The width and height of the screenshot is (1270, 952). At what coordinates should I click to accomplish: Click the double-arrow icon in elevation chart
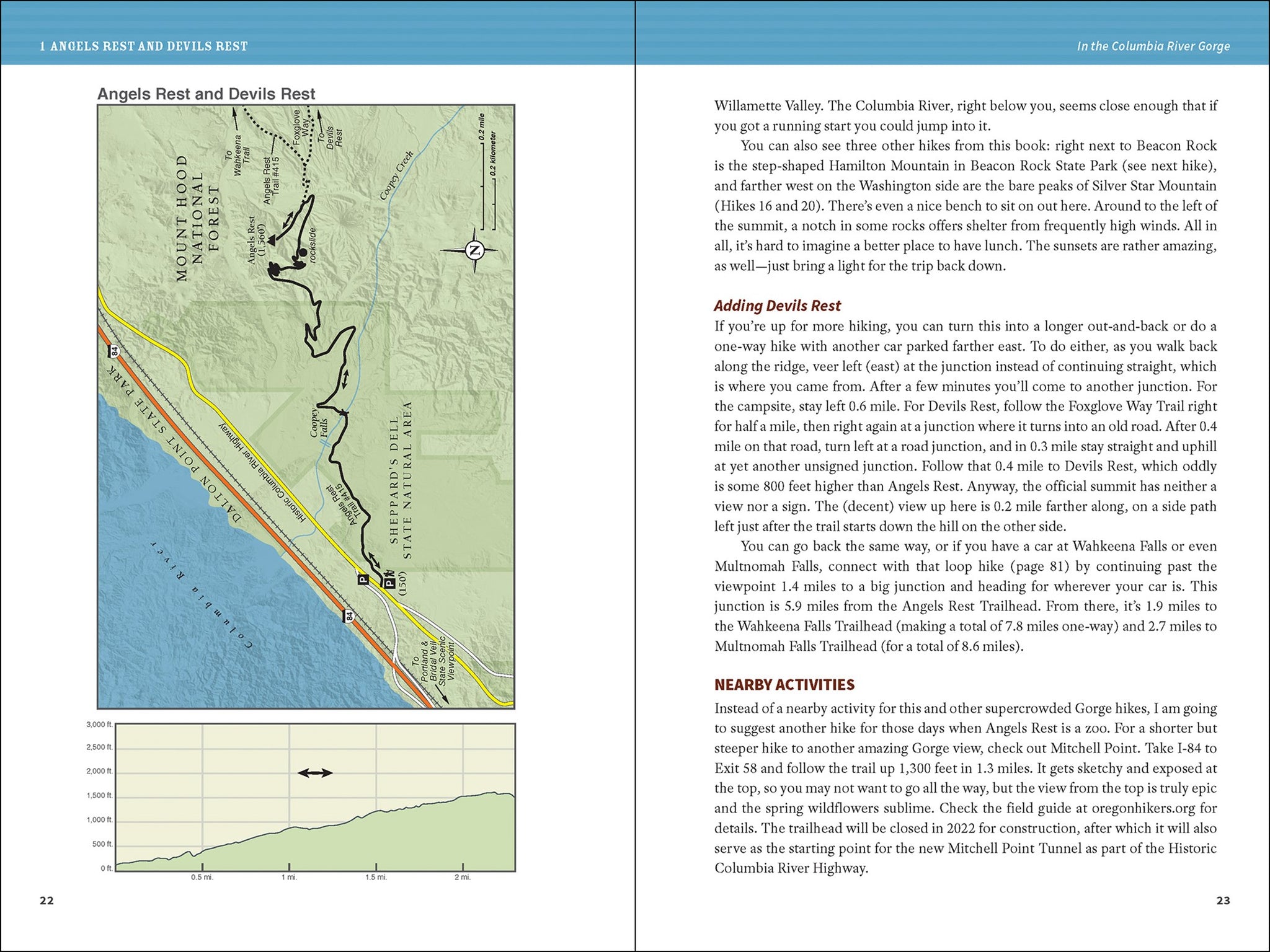tap(315, 773)
